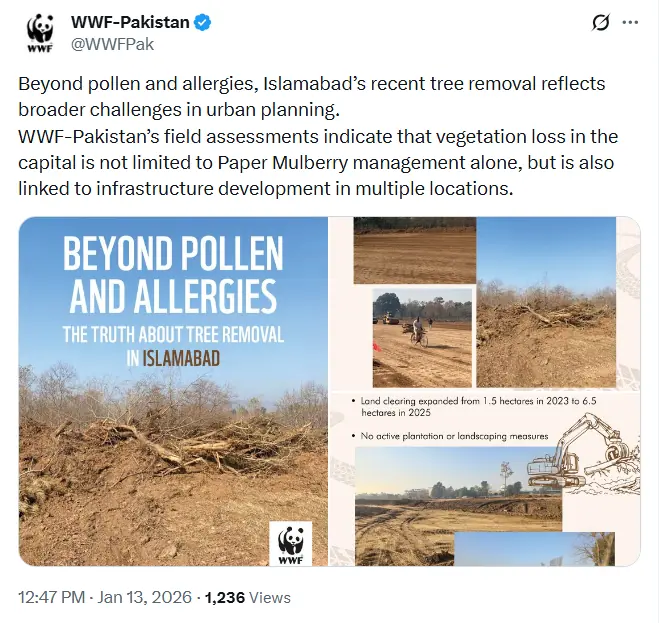Click the yellow ISLAMABAD word in the image
Image resolution: width=659 pixels, height=623 pixels.
180,357
